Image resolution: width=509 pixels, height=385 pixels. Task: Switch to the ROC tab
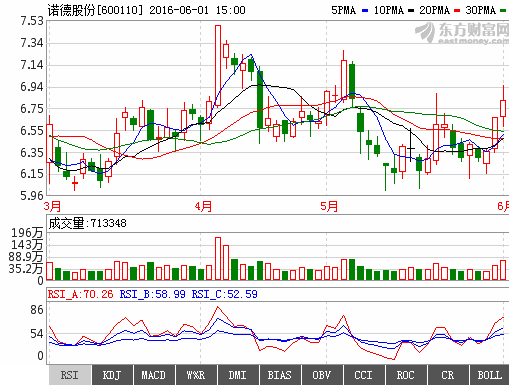[x=406, y=375]
